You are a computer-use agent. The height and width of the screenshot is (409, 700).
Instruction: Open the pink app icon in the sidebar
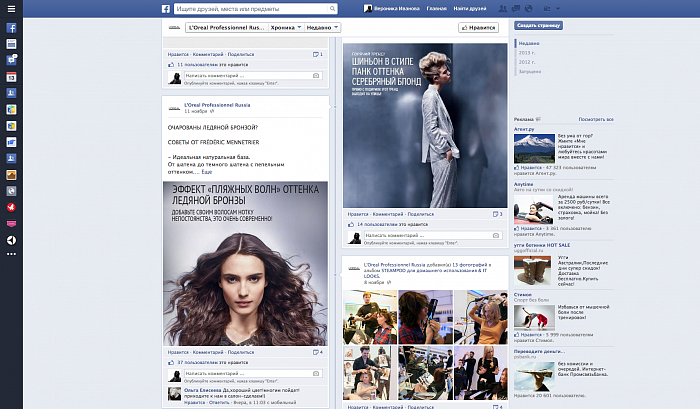click(11, 224)
